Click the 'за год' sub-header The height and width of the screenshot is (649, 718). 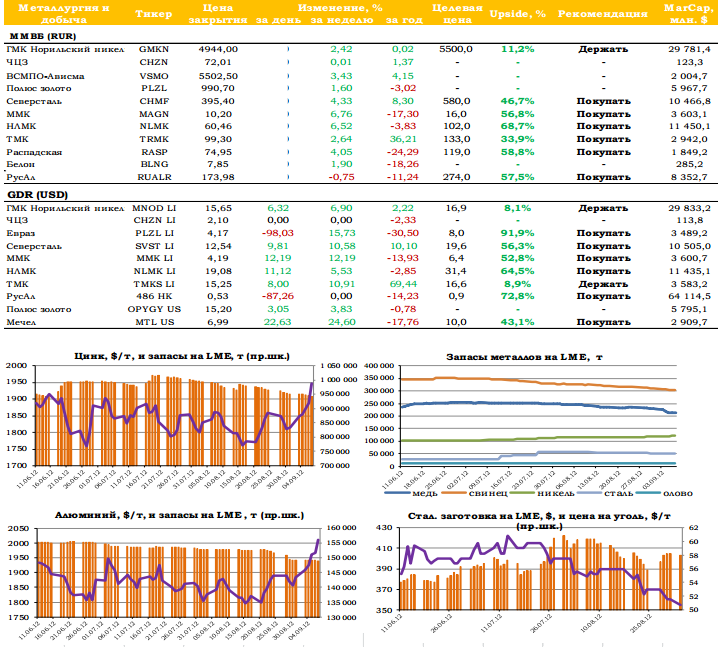[x=404, y=20]
